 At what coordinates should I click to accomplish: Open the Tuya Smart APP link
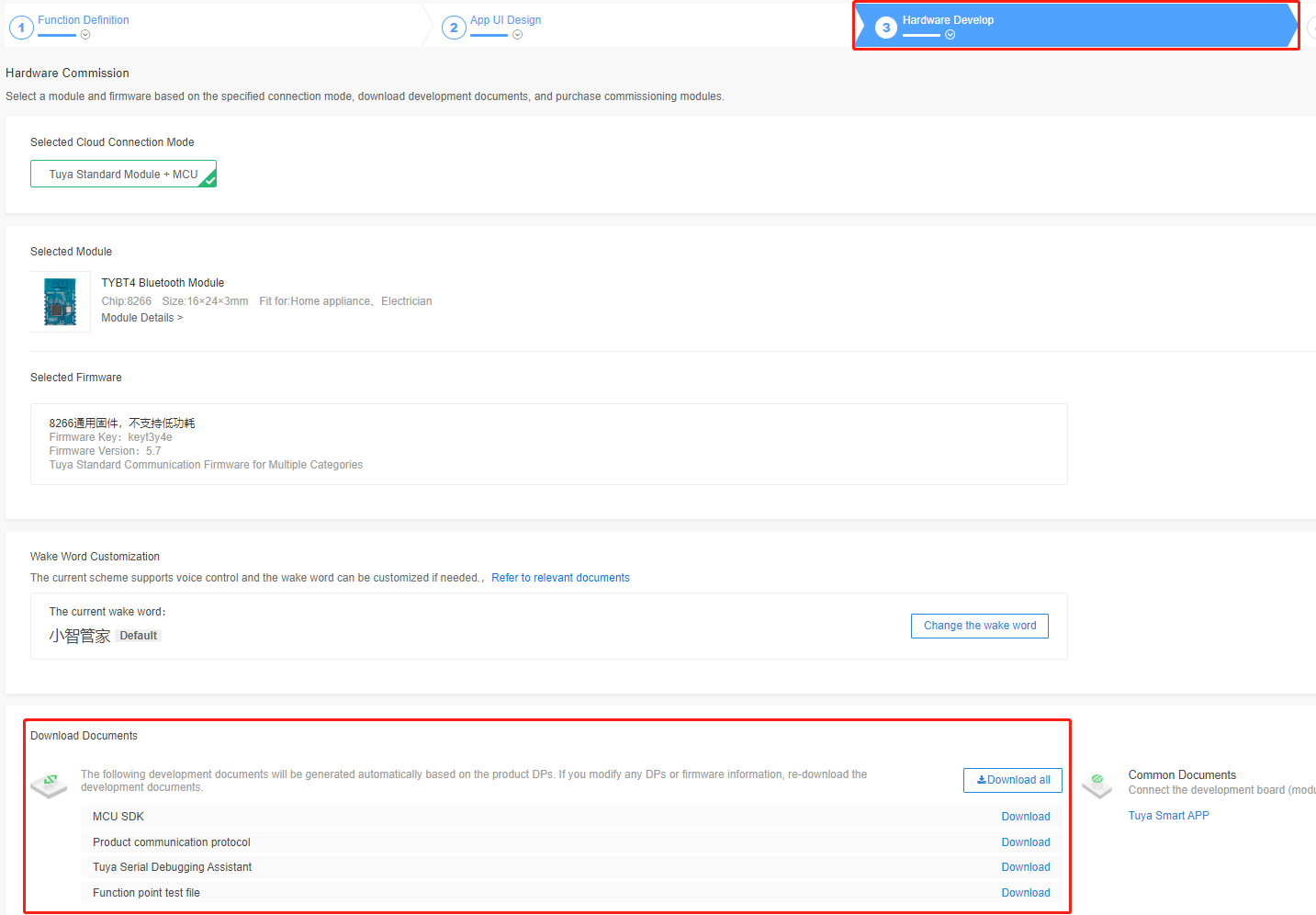[x=1168, y=816]
